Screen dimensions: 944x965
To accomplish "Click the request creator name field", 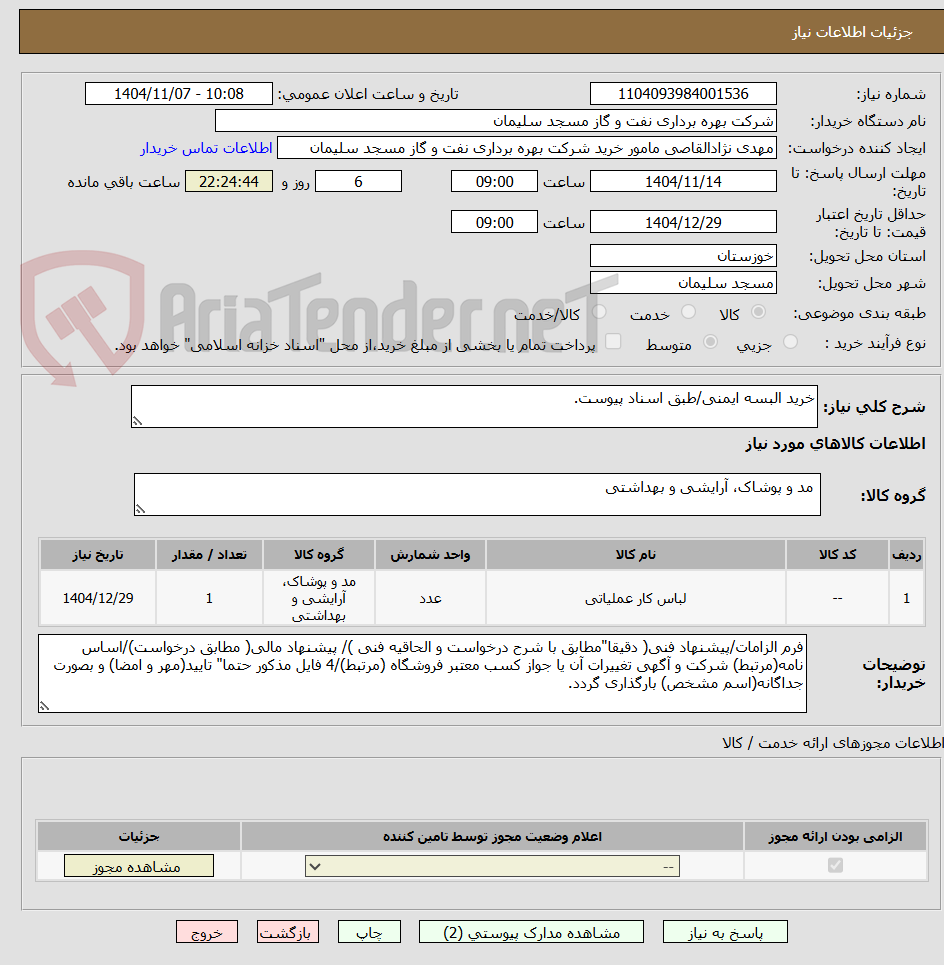I will [x=527, y=148].
